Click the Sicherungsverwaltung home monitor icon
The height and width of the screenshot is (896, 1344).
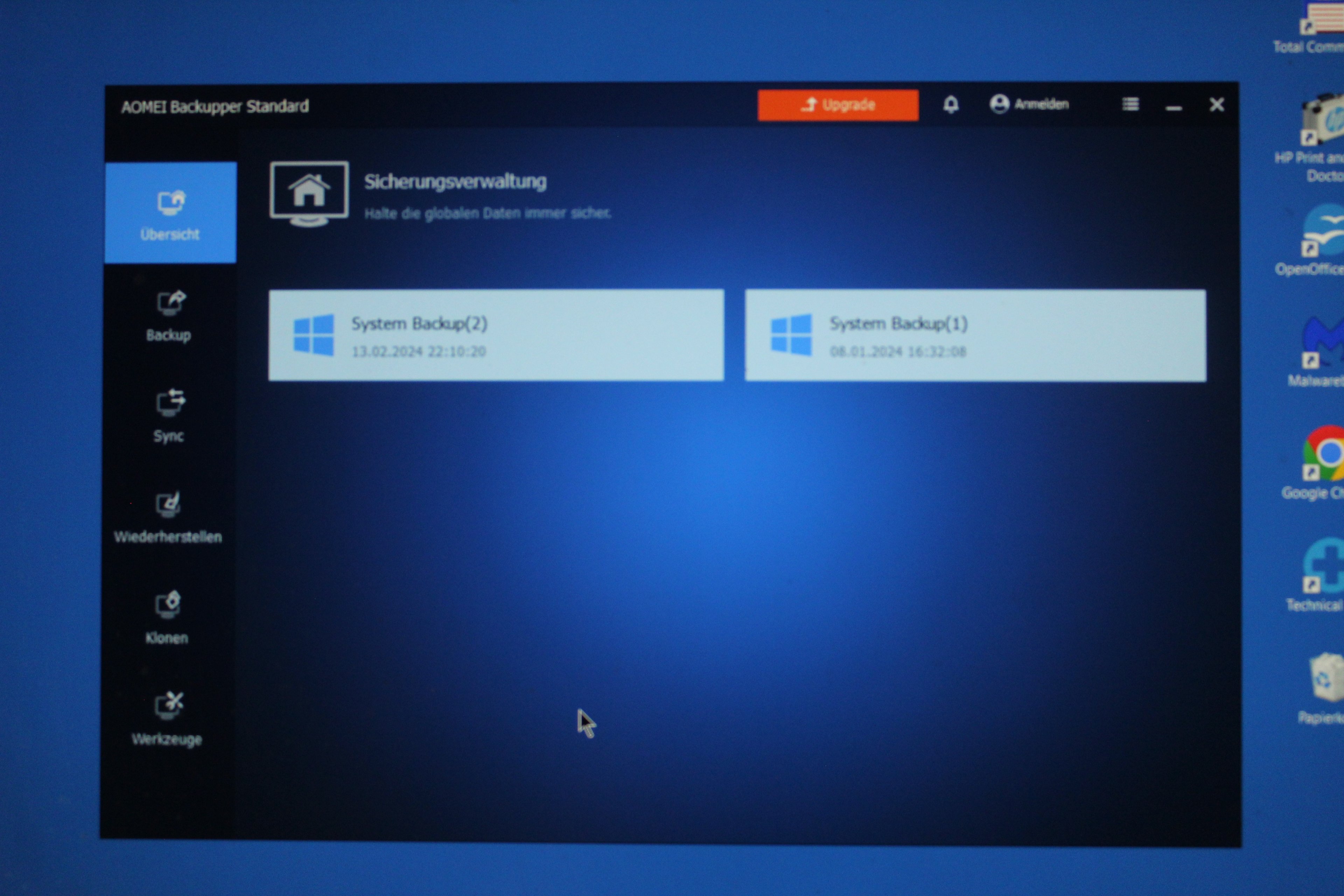coord(309,193)
